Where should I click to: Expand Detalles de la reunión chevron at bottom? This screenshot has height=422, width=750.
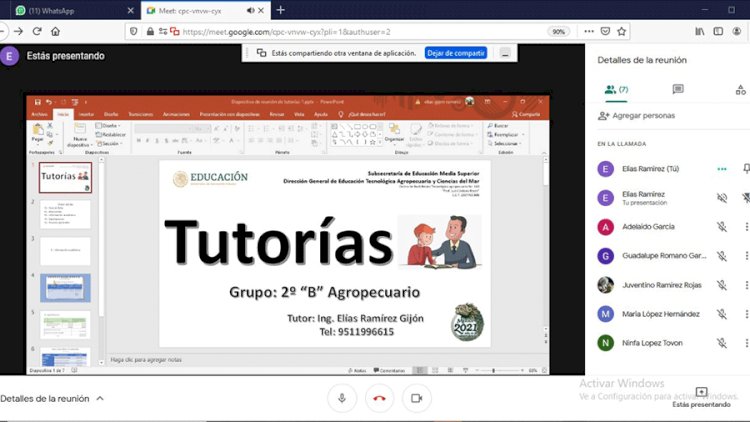click(100, 398)
